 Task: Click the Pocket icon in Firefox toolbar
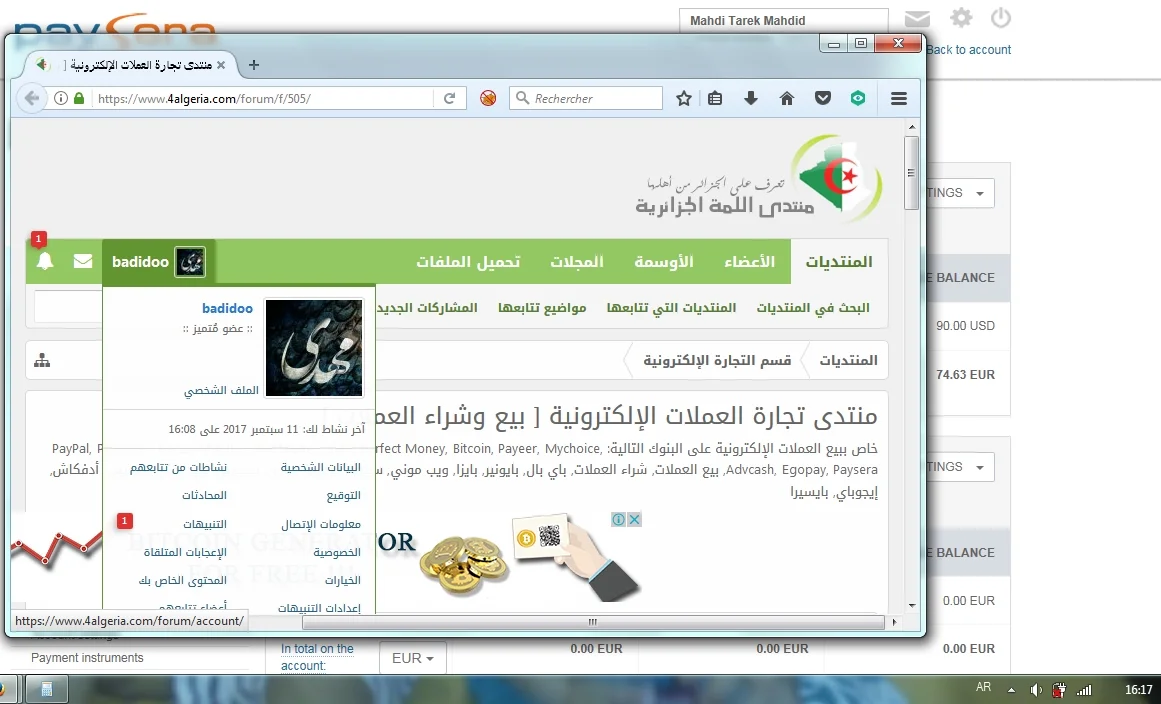822,98
